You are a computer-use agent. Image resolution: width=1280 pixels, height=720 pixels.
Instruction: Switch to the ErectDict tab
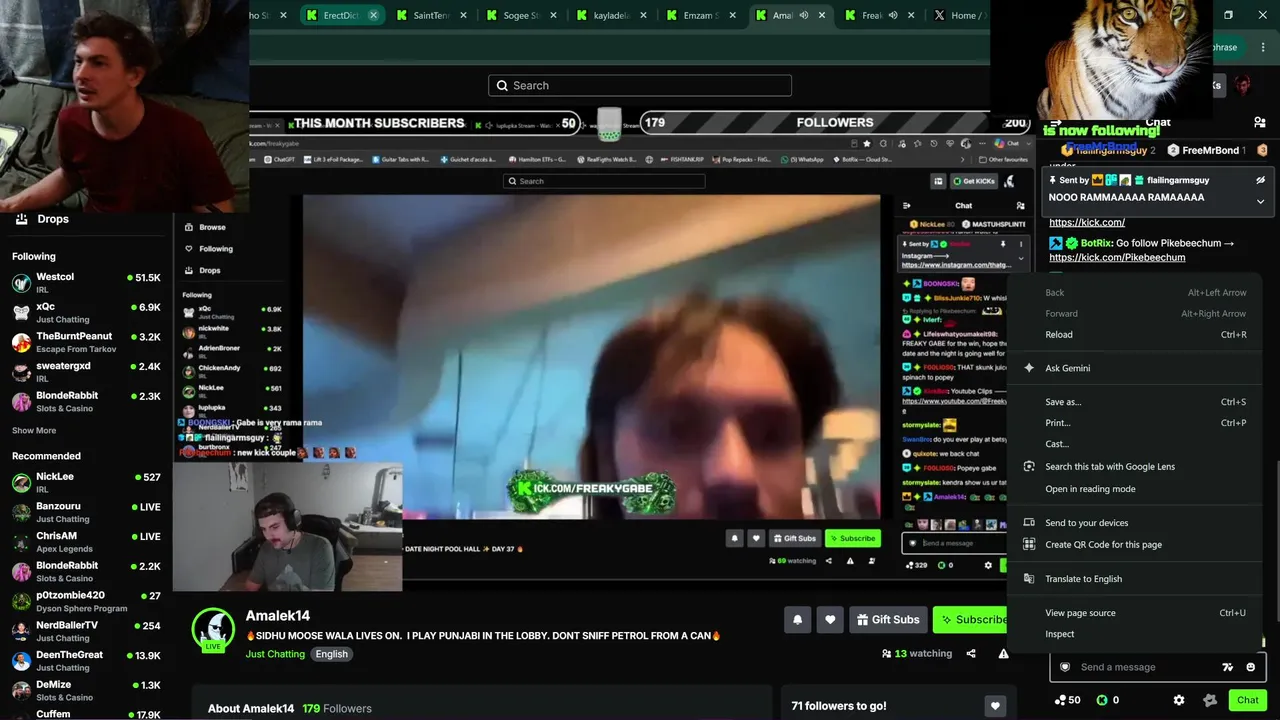pos(341,15)
